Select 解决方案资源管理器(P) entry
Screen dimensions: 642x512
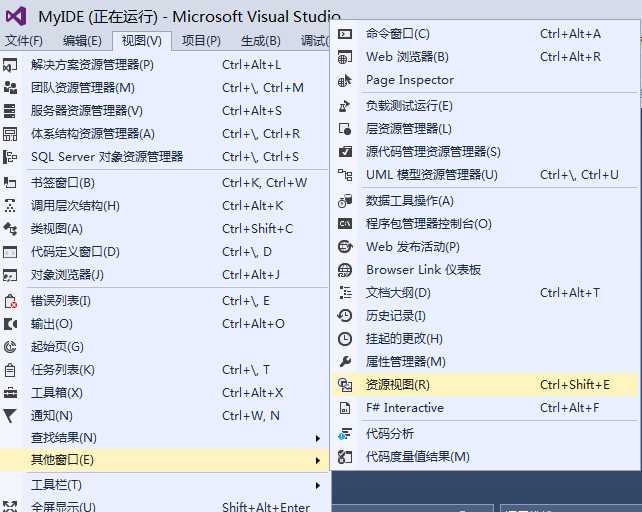pyautogui.click(x=164, y=65)
